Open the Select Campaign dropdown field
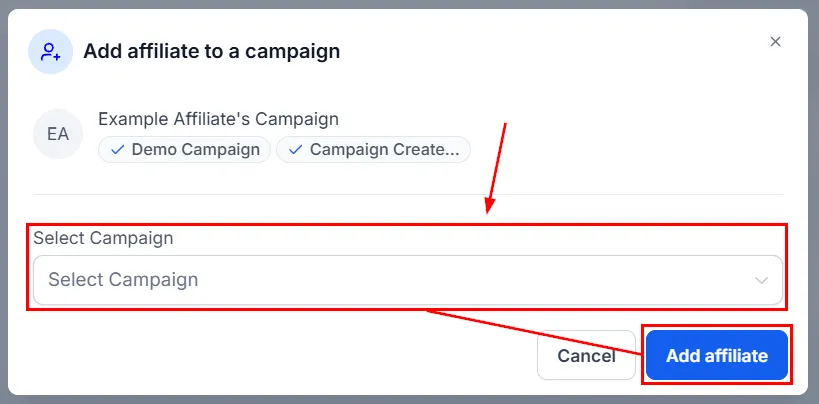This screenshot has width=819, height=404. [x=407, y=280]
